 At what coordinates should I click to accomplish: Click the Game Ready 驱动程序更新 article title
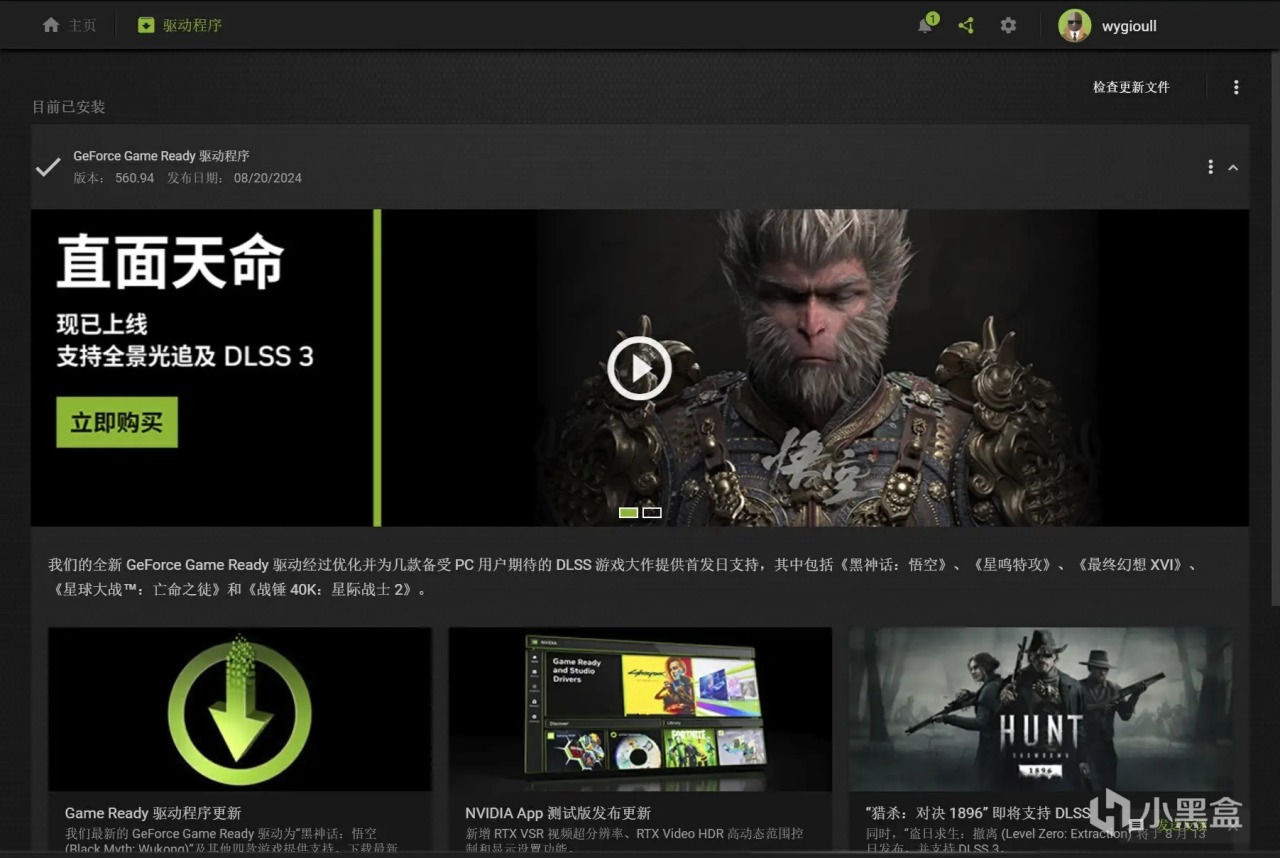coord(153,813)
